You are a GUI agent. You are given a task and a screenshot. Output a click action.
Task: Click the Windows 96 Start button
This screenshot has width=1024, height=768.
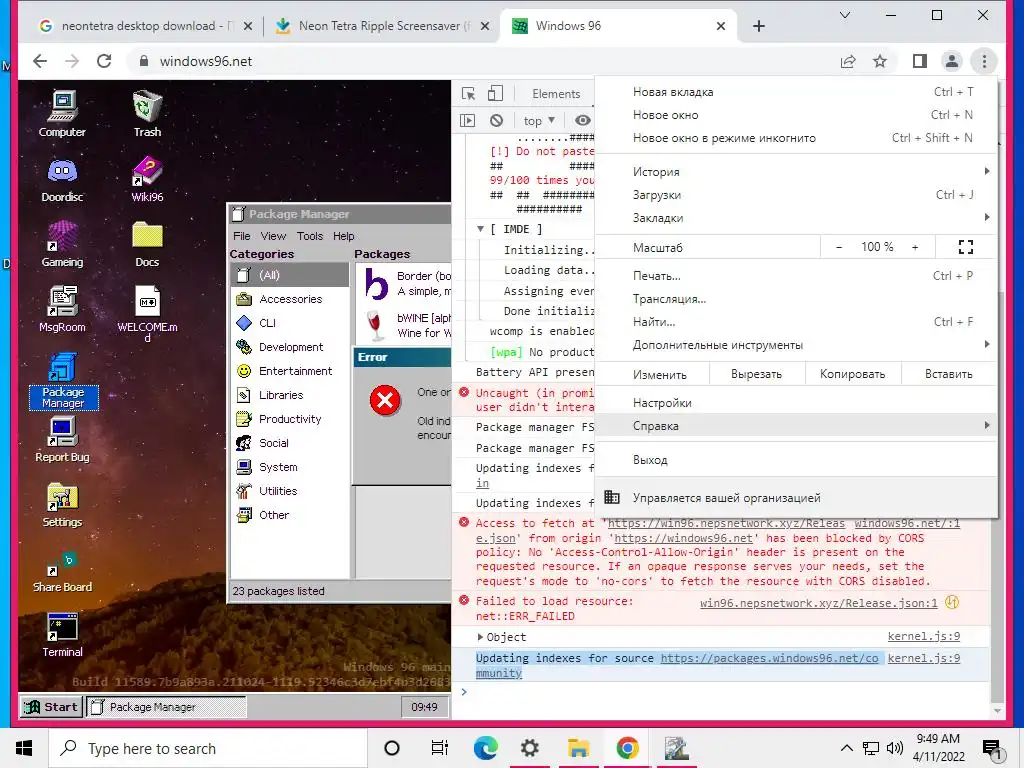coord(51,707)
